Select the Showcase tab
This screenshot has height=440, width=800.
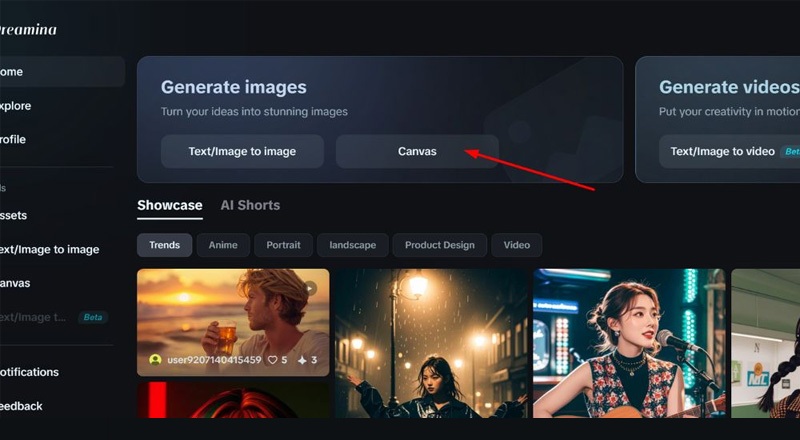point(169,205)
